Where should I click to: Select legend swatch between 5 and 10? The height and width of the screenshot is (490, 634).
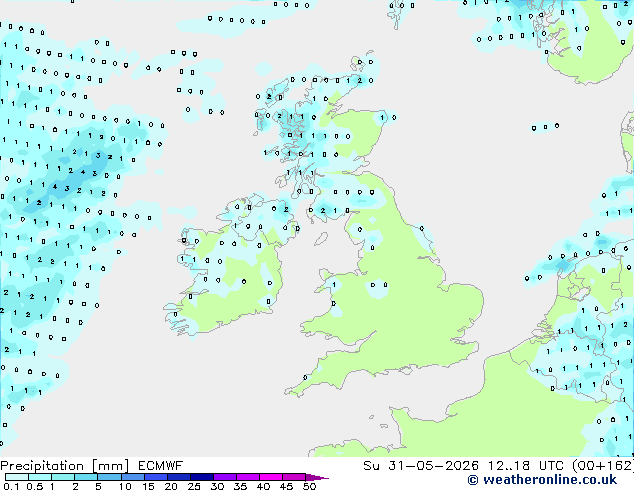[109, 477]
